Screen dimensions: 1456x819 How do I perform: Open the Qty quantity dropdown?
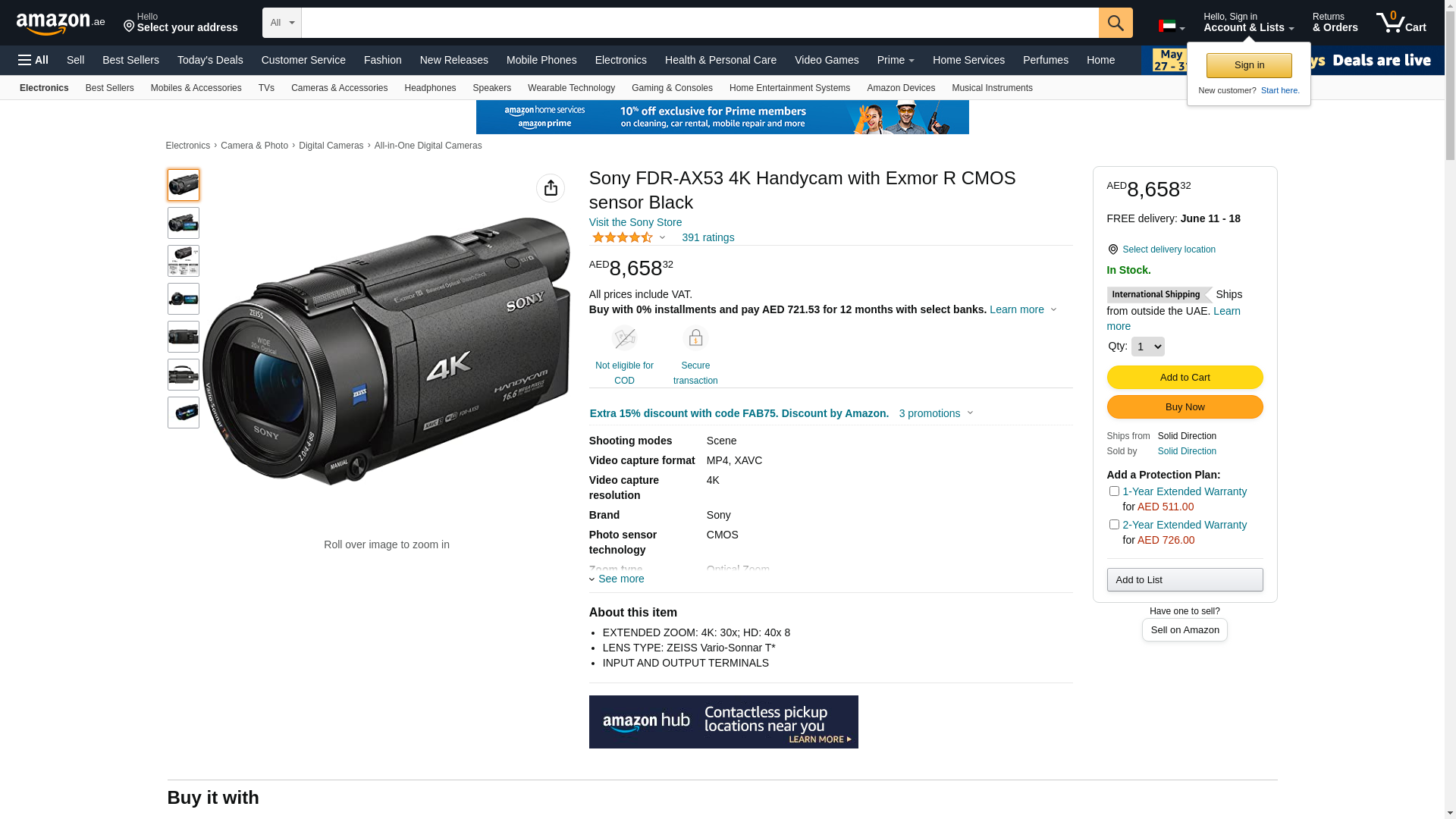(x=1147, y=347)
